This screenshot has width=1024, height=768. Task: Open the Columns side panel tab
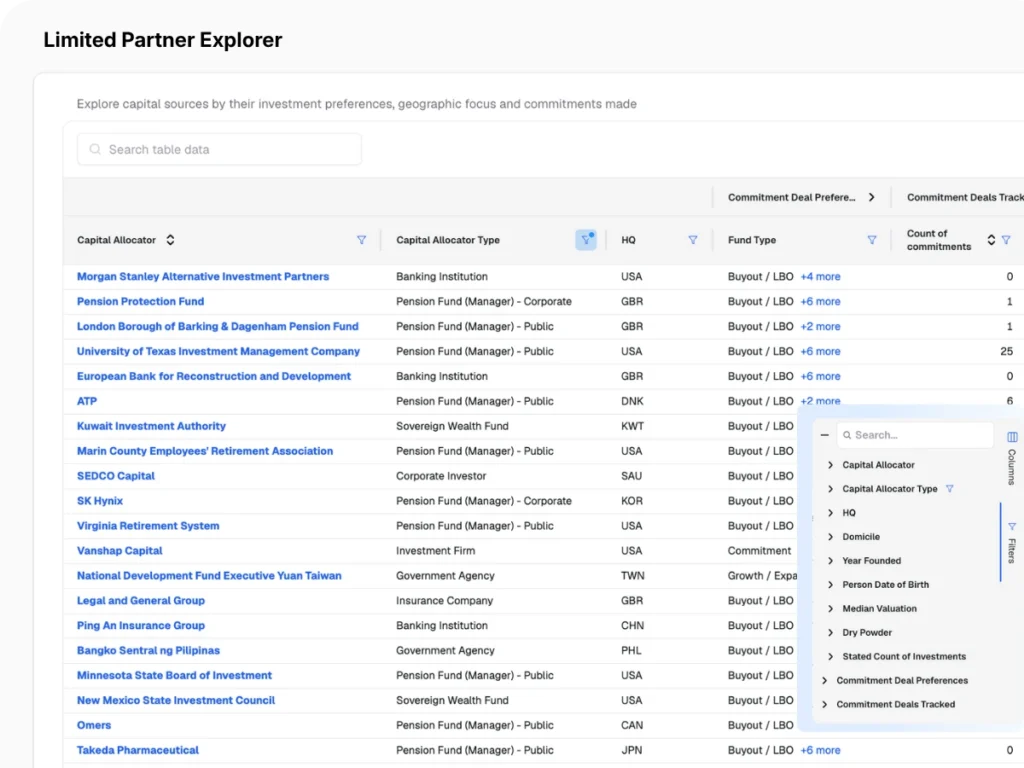click(1012, 458)
